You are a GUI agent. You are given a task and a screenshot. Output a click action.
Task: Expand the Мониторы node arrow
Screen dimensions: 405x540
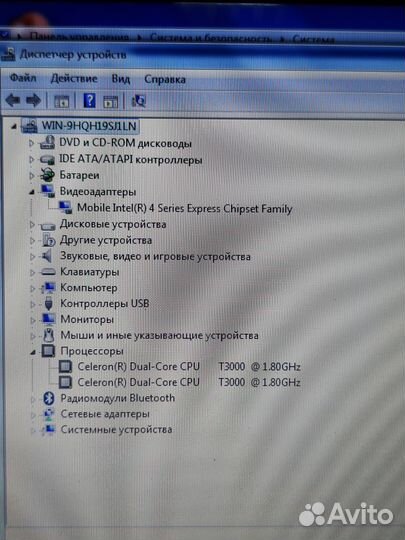click(33, 320)
